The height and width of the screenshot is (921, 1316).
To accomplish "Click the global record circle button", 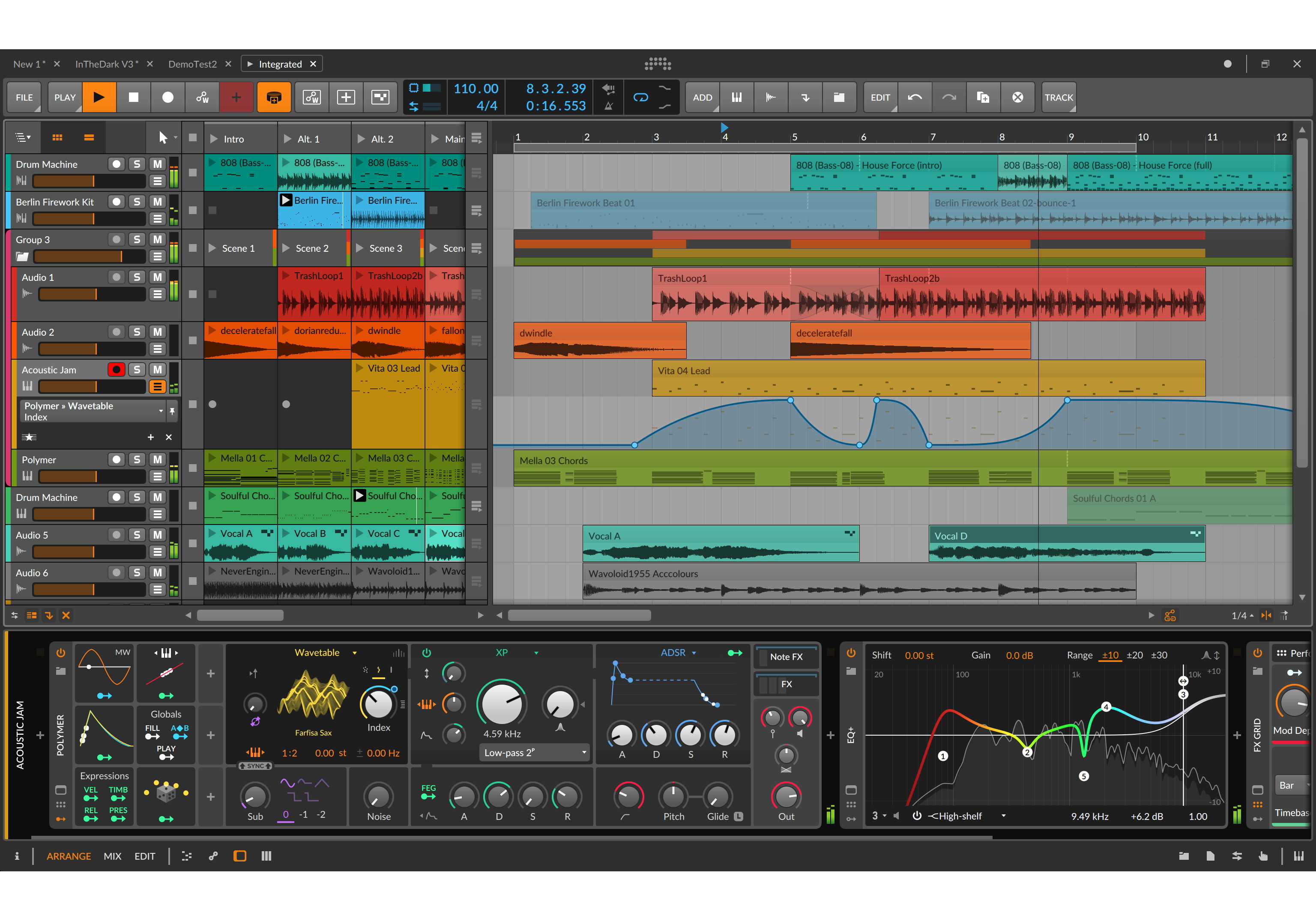I will coord(168,97).
